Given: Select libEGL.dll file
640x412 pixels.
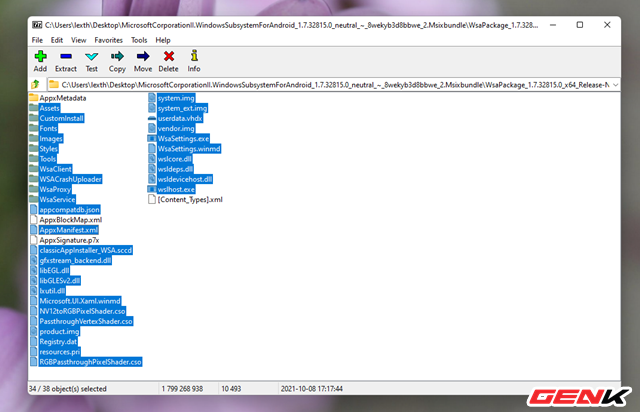Looking at the screenshot, I should click(50, 271).
